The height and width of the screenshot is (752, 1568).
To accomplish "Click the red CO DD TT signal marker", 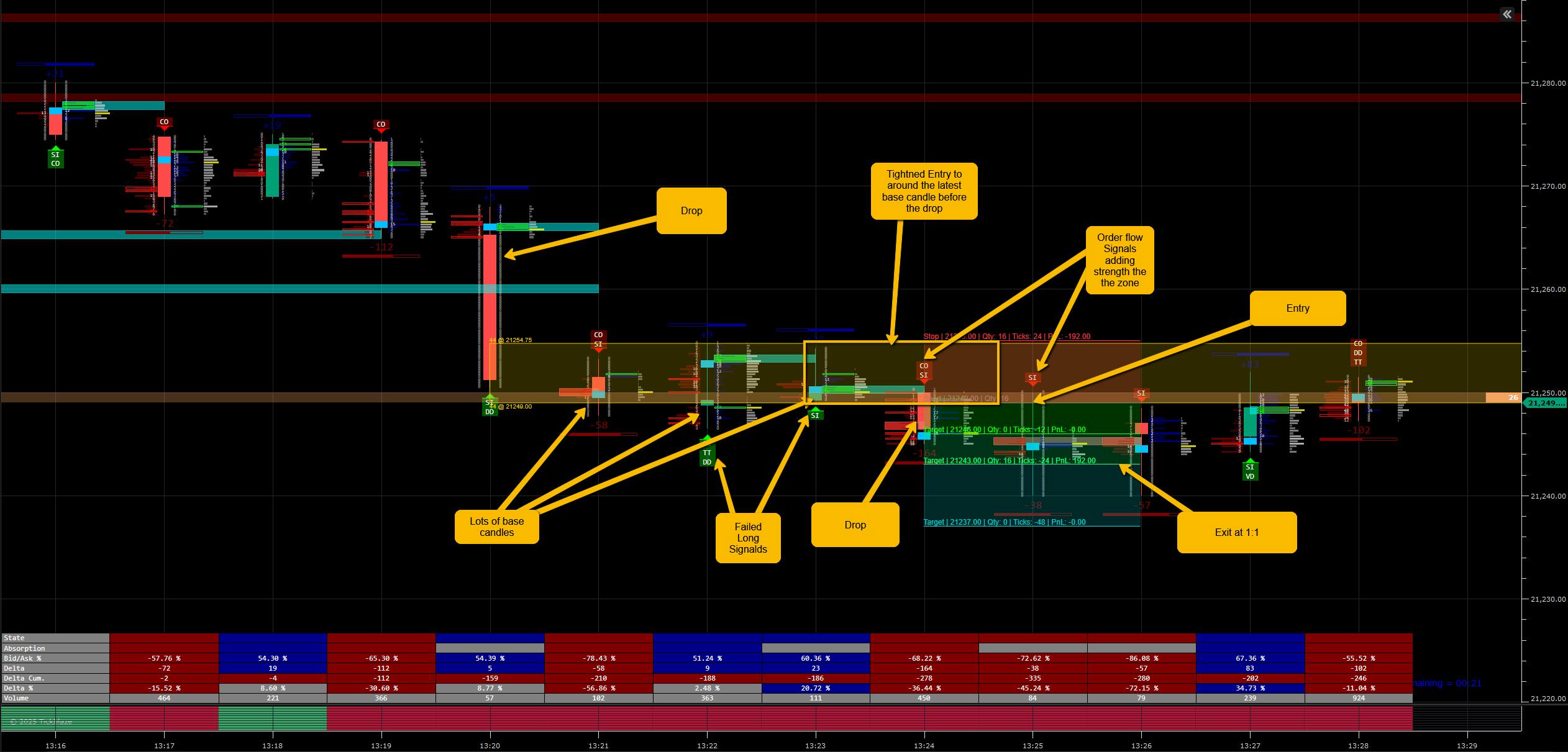I will tap(1357, 353).
